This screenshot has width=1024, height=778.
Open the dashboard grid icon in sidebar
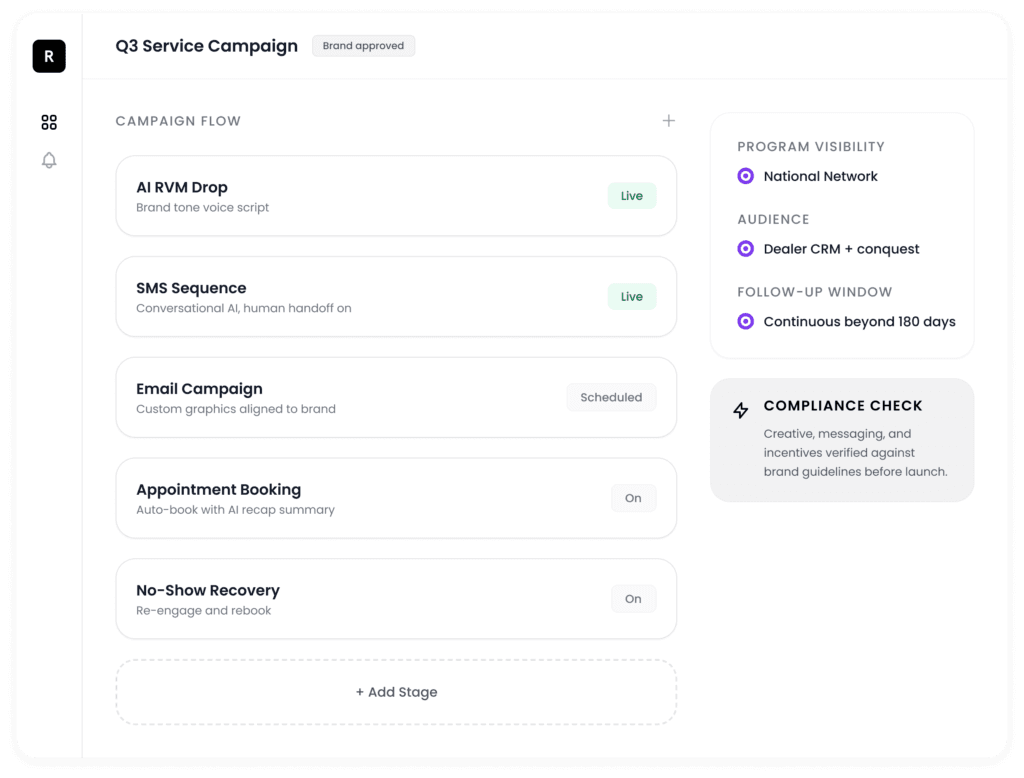[x=49, y=122]
